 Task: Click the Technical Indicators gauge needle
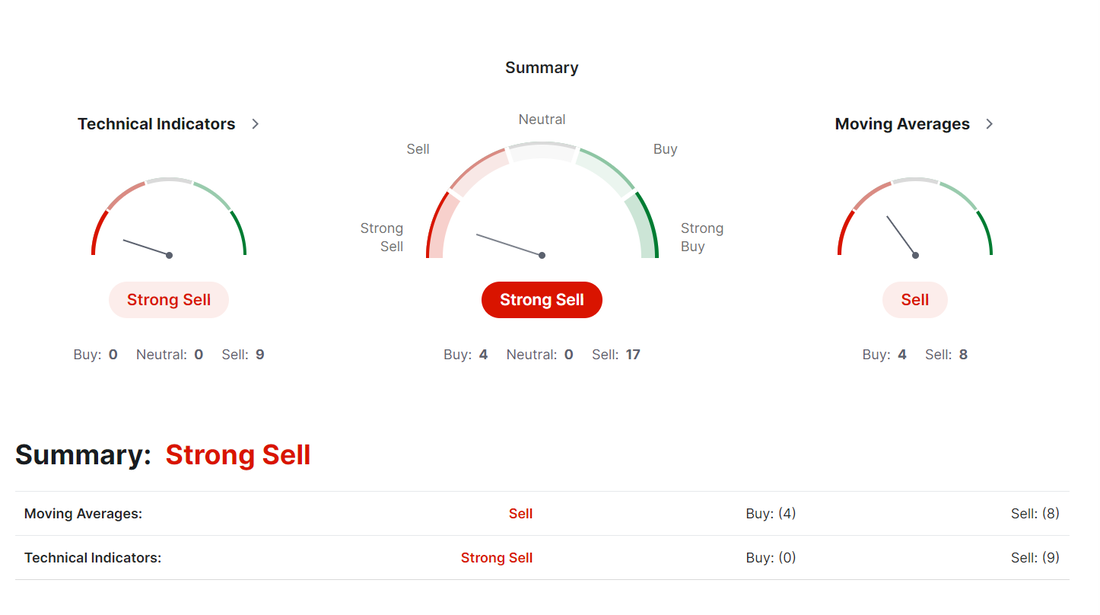pyautogui.click(x=147, y=248)
